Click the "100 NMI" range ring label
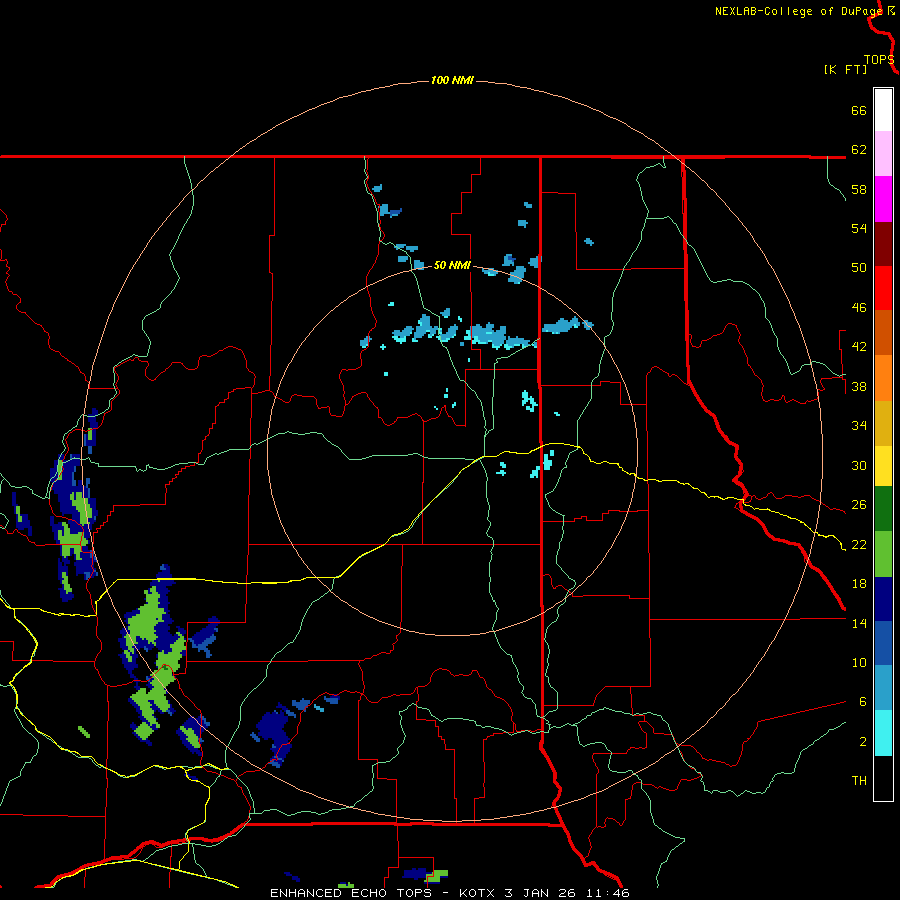 tap(452, 80)
